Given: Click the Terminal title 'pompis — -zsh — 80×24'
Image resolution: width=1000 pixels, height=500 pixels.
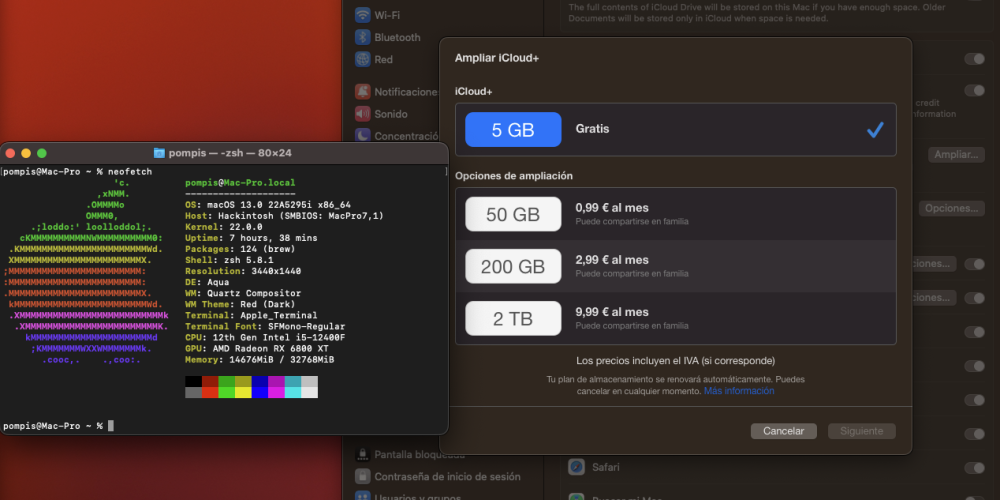Looking at the screenshot, I should [x=230, y=153].
